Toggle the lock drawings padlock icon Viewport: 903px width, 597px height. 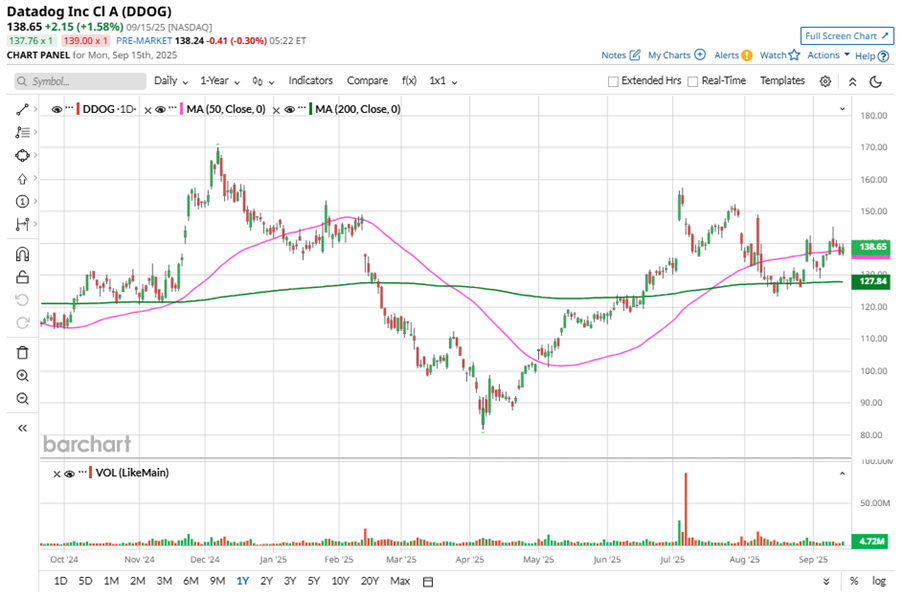tap(22, 277)
